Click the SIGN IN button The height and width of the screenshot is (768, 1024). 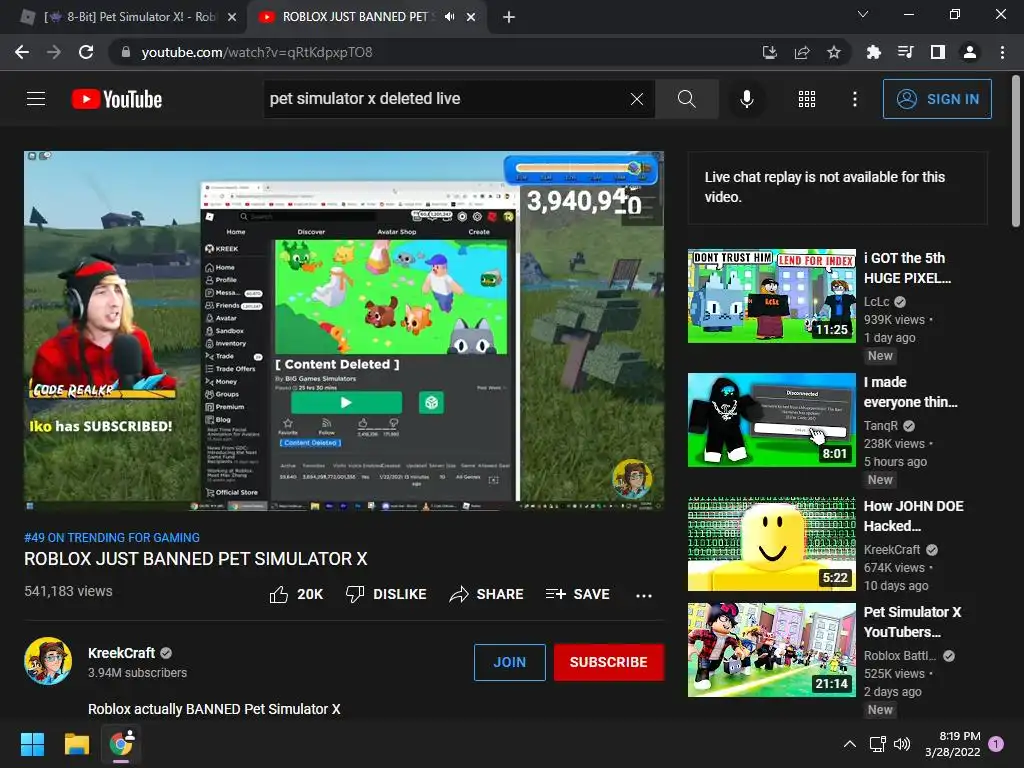pyautogui.click(x=937, y=99)
